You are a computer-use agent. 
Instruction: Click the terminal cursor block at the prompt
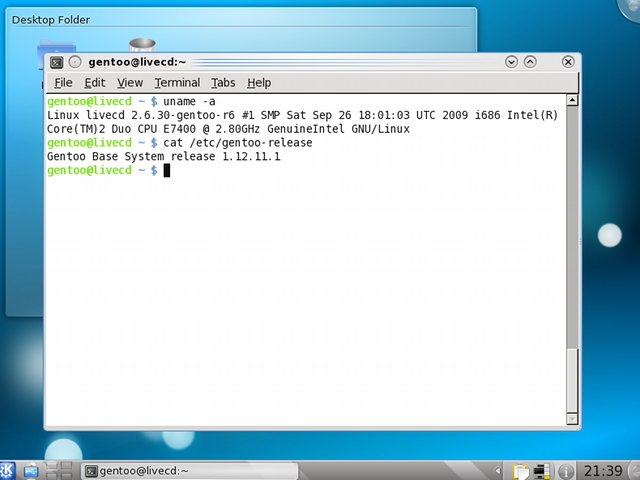pos(167,171)
